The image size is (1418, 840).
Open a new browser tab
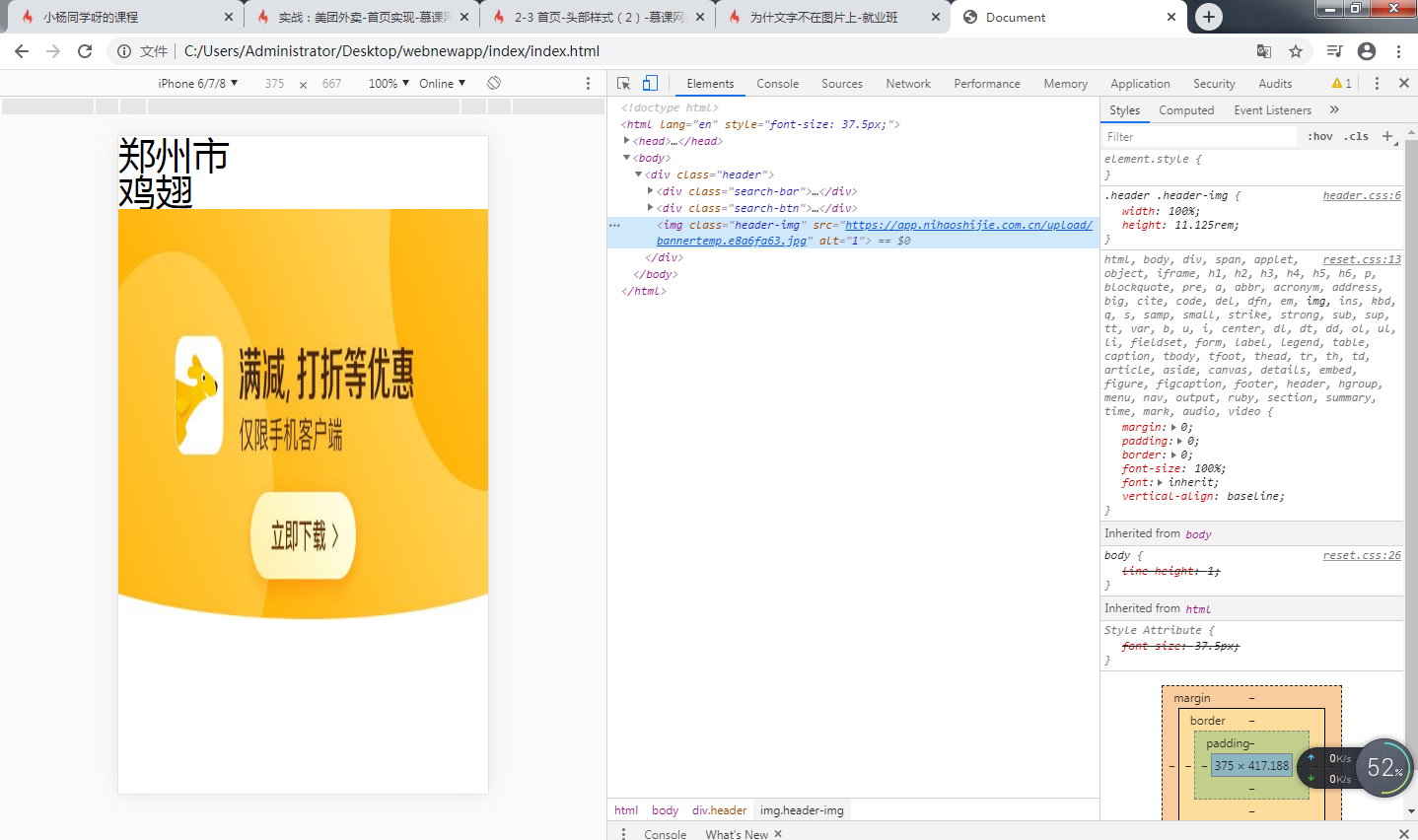click(x=1209, y=17)
